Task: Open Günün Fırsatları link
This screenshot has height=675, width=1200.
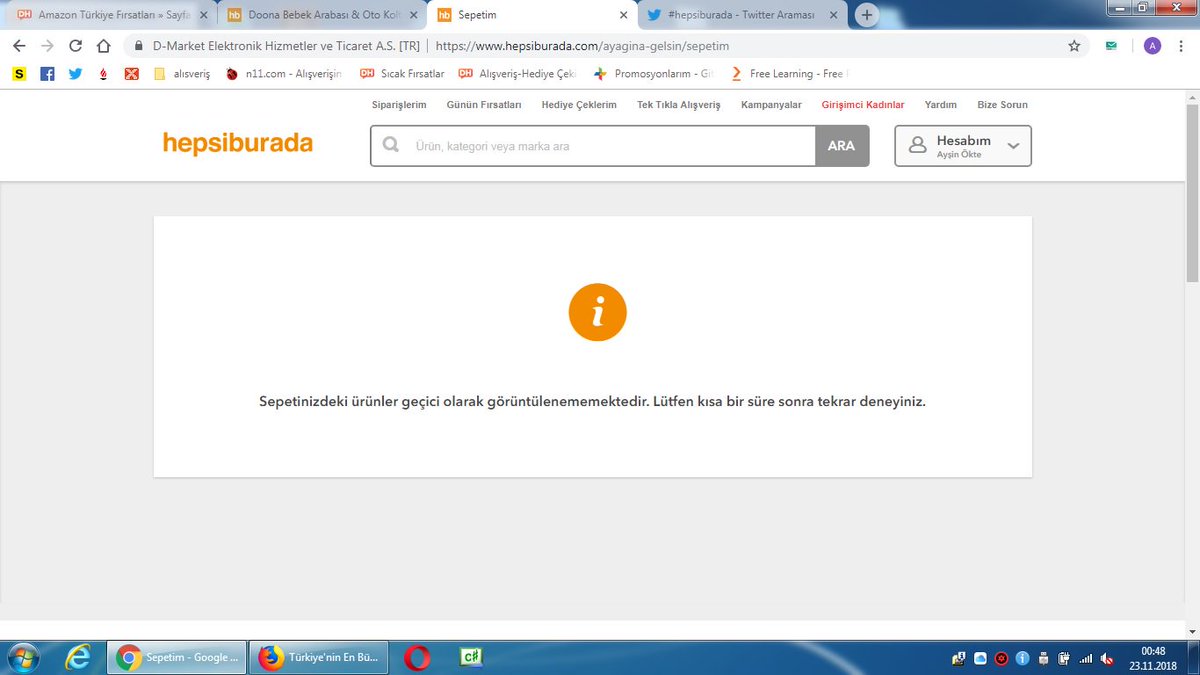Action: [484, 104]
